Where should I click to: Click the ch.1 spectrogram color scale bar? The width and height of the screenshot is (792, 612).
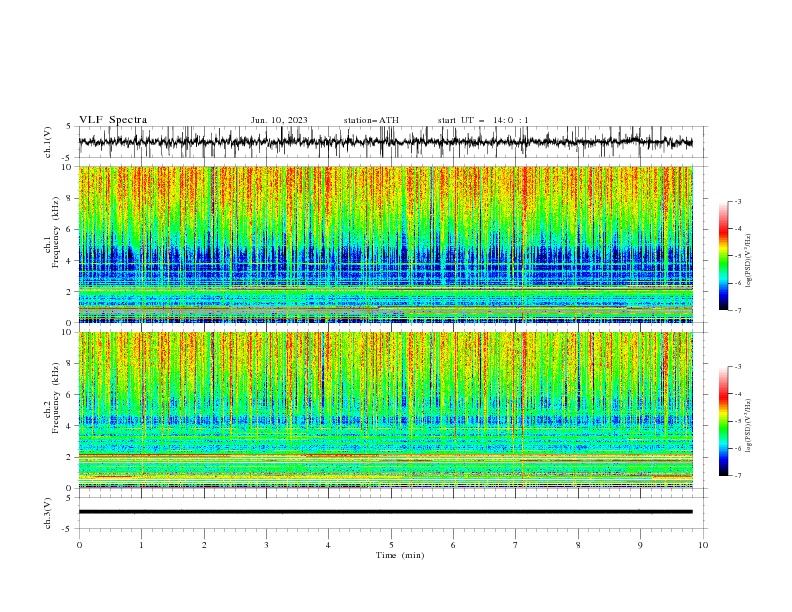723,256
